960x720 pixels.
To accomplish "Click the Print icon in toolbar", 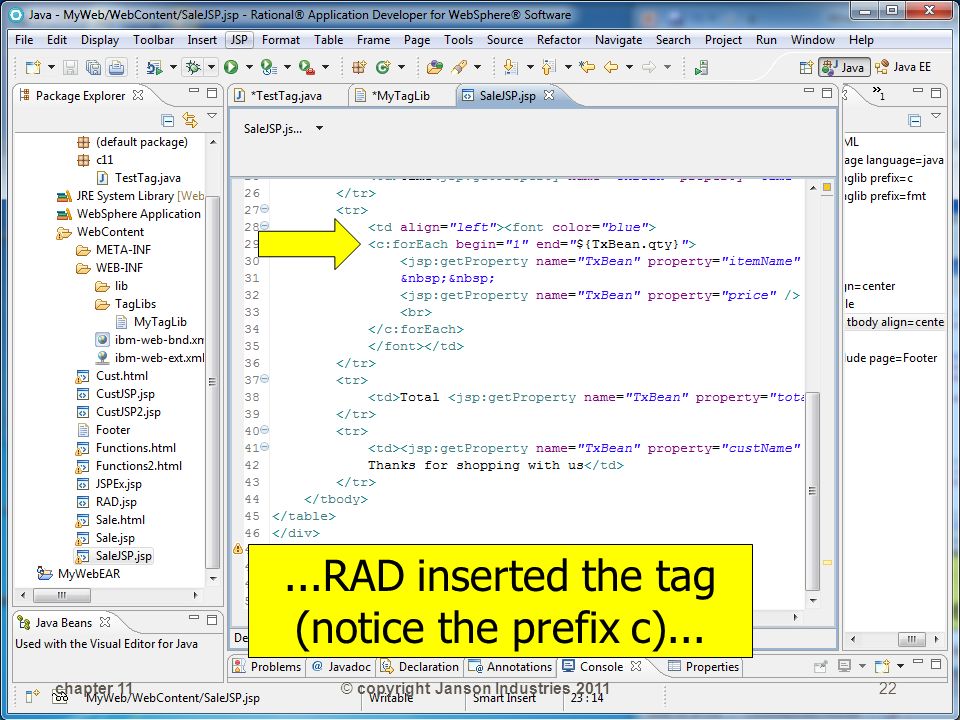I will [x=116, y=67].
